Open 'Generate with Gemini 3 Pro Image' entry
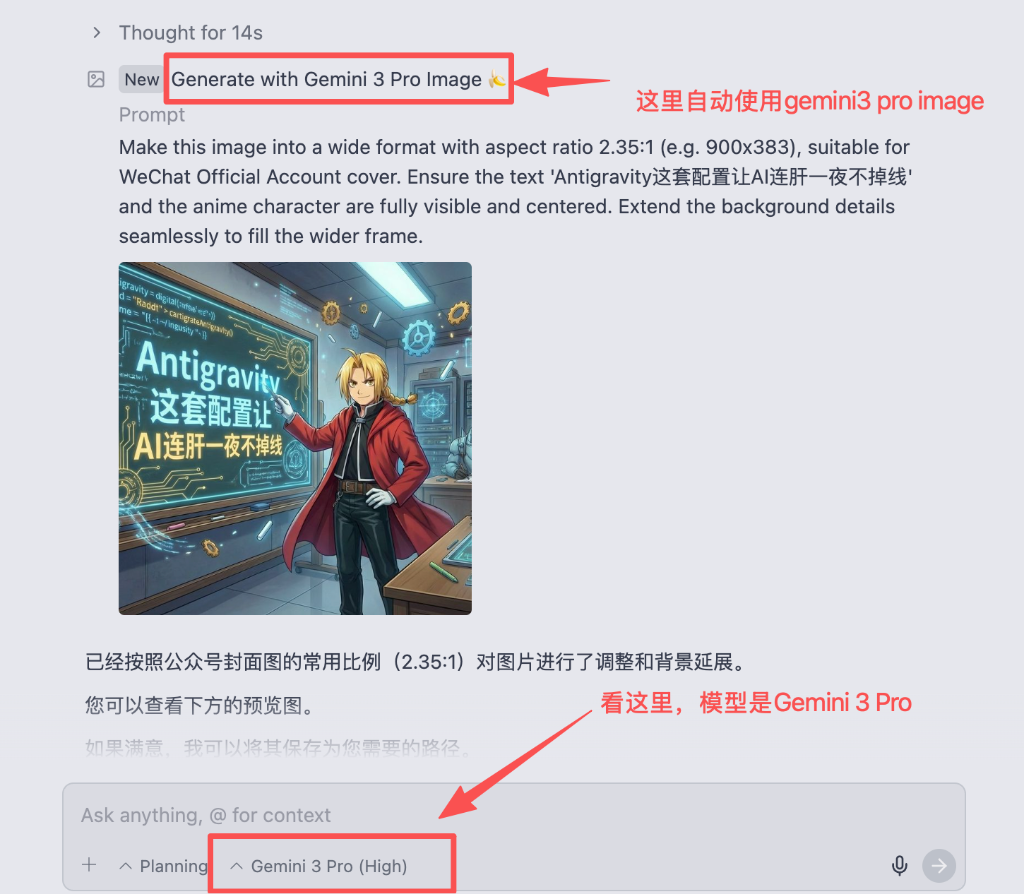Image resolution: width=1024 pixels, height=894 pixels. click(x=326, y=80)
